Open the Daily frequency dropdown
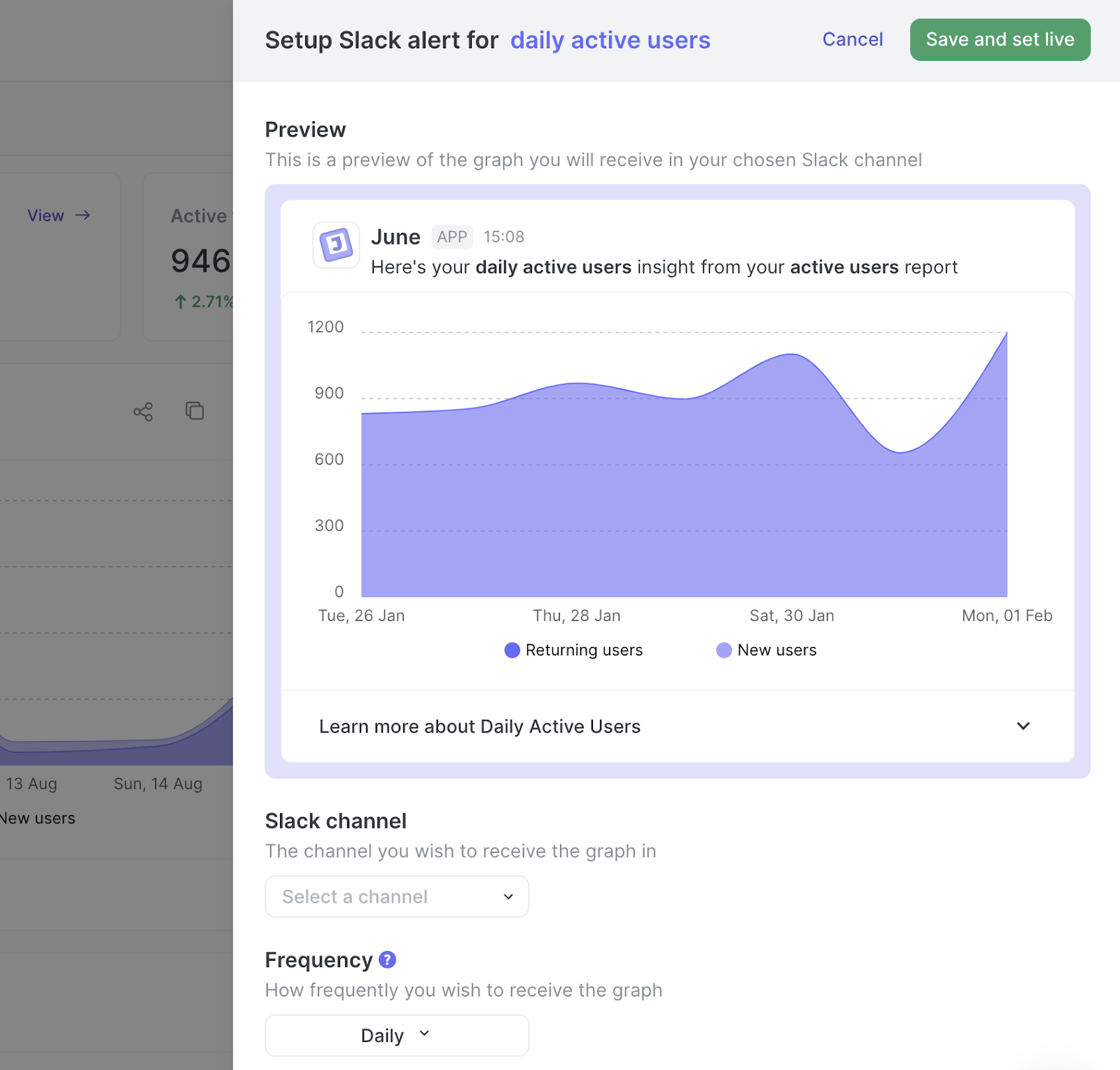Image resolution: width=1120 pixels, height=1070 pixels. 397,1035
